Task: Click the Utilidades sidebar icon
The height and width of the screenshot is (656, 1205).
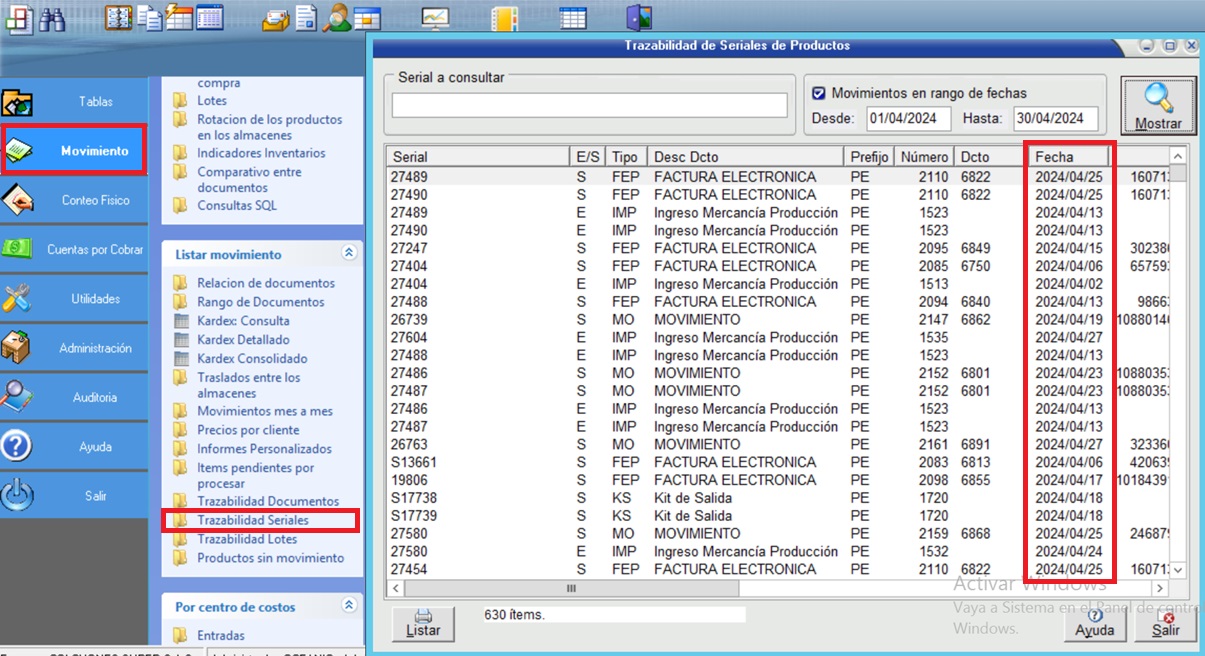Action: [19, 299]
